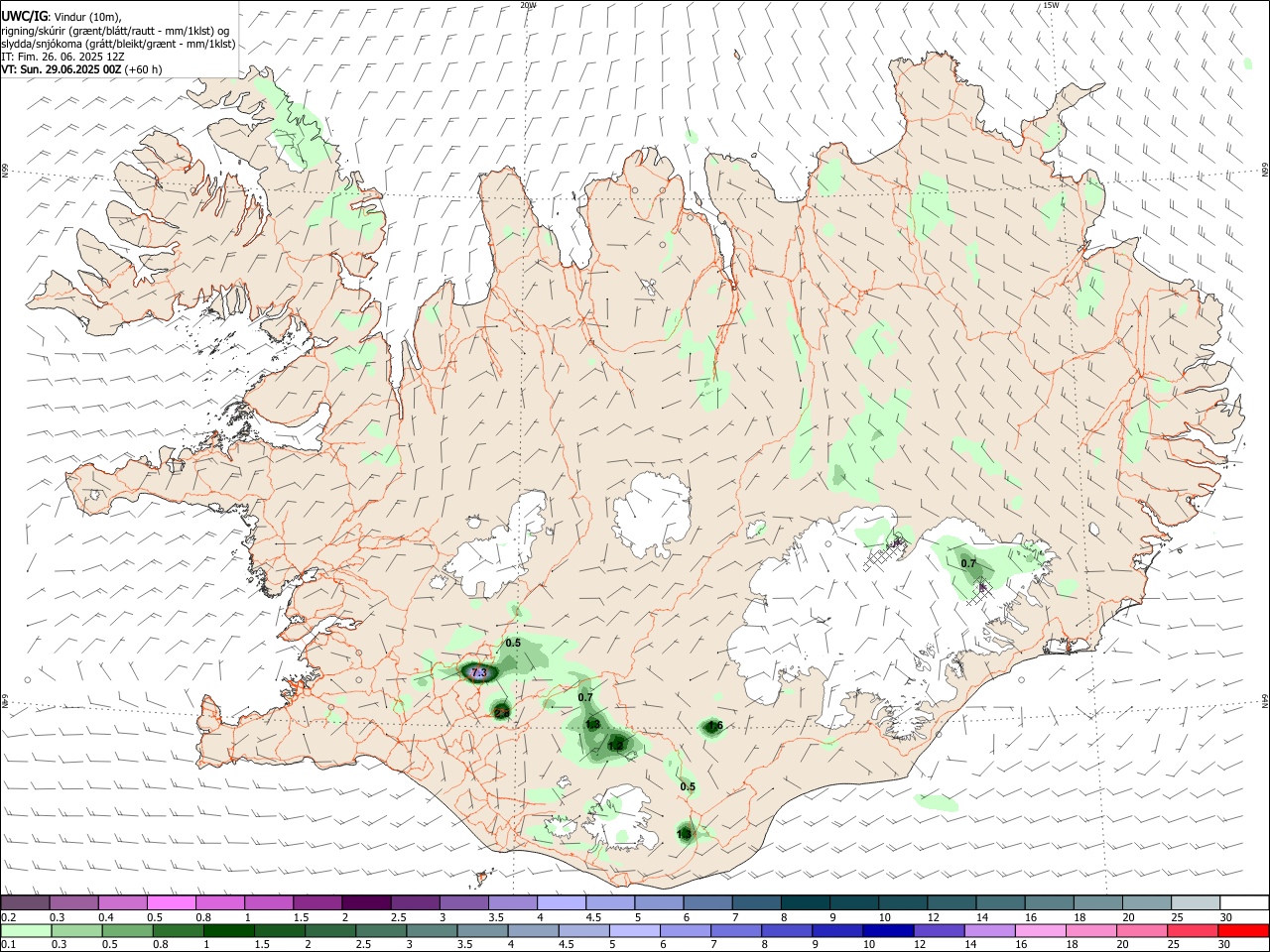
Task: Click the '25' label on the upper scale
Action: point(1177,917)
